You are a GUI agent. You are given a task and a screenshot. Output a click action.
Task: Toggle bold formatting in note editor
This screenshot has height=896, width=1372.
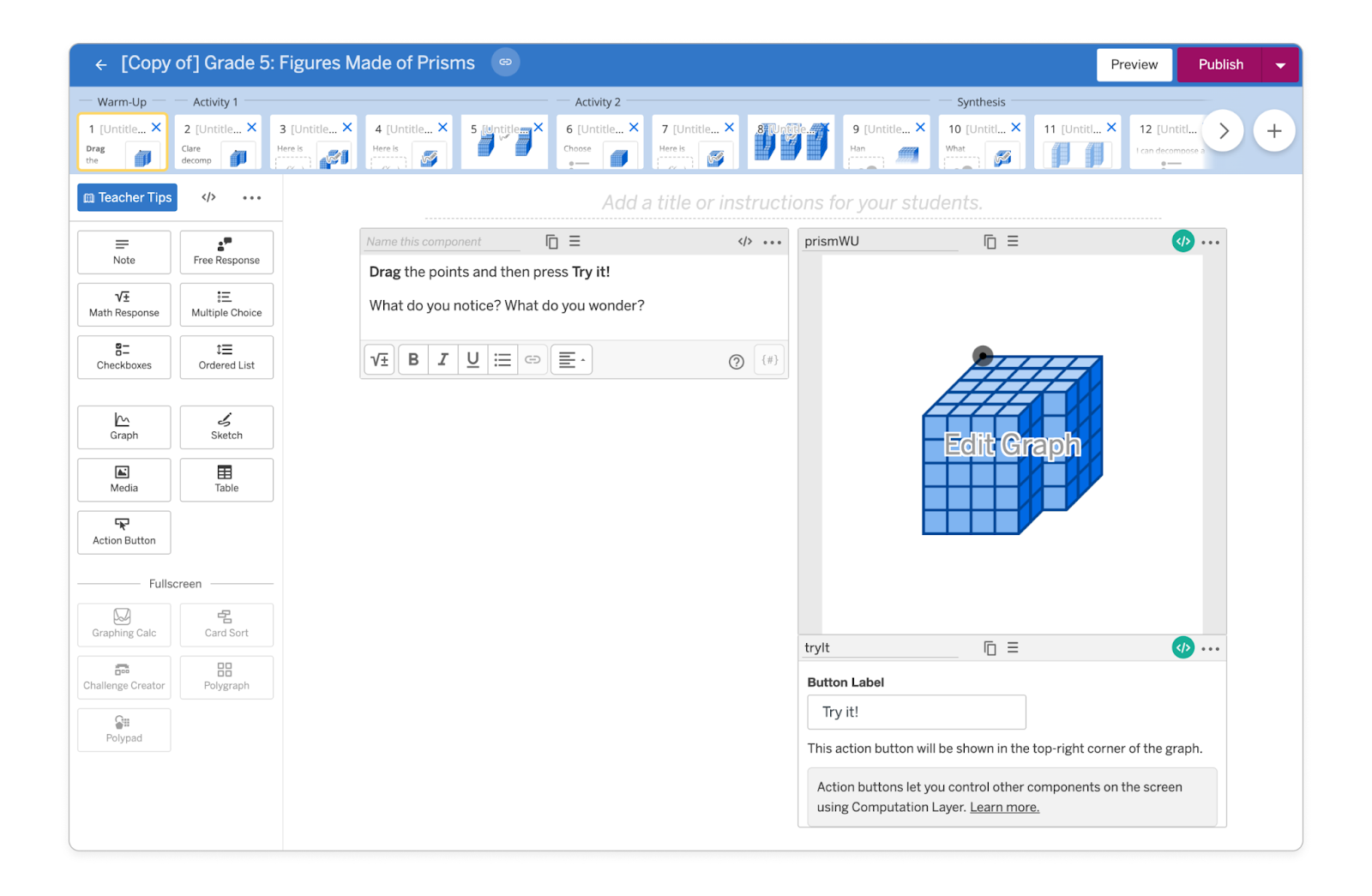[413, 360]
